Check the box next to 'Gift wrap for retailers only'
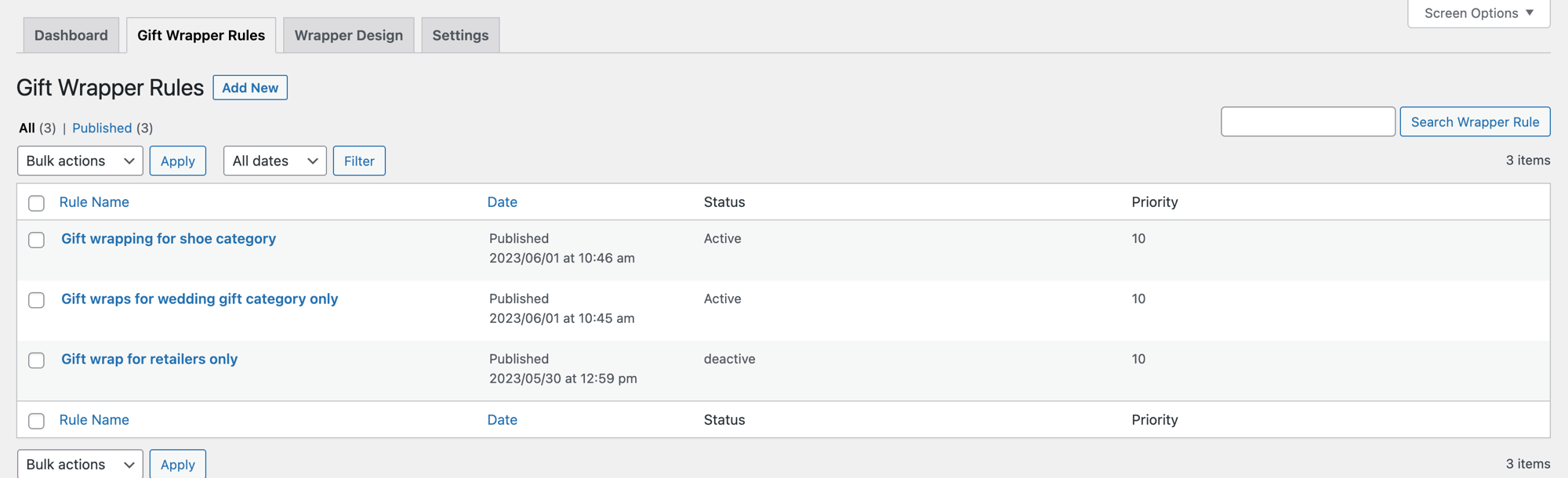 [x=36, y=360]
